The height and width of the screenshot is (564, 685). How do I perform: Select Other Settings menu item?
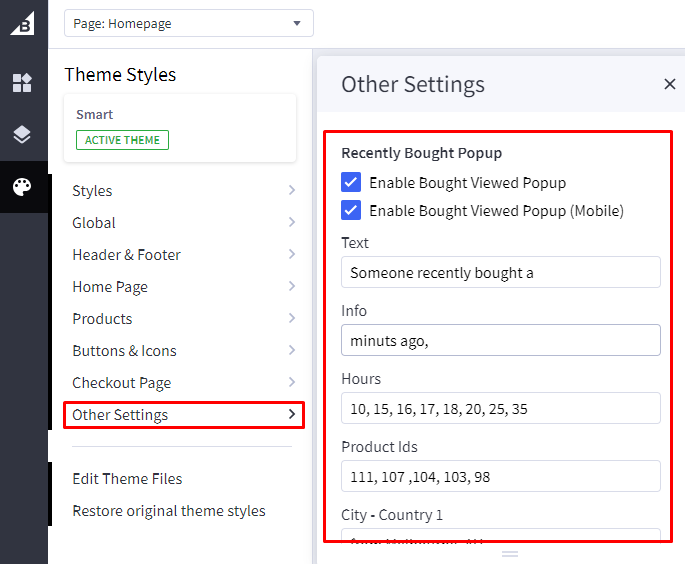coord(183,415)
